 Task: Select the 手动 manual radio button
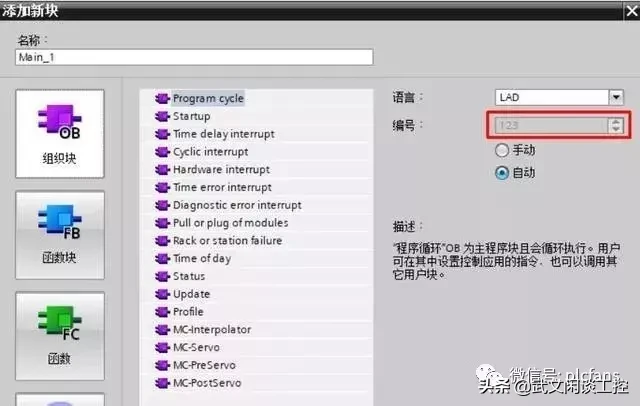(502, 150)
